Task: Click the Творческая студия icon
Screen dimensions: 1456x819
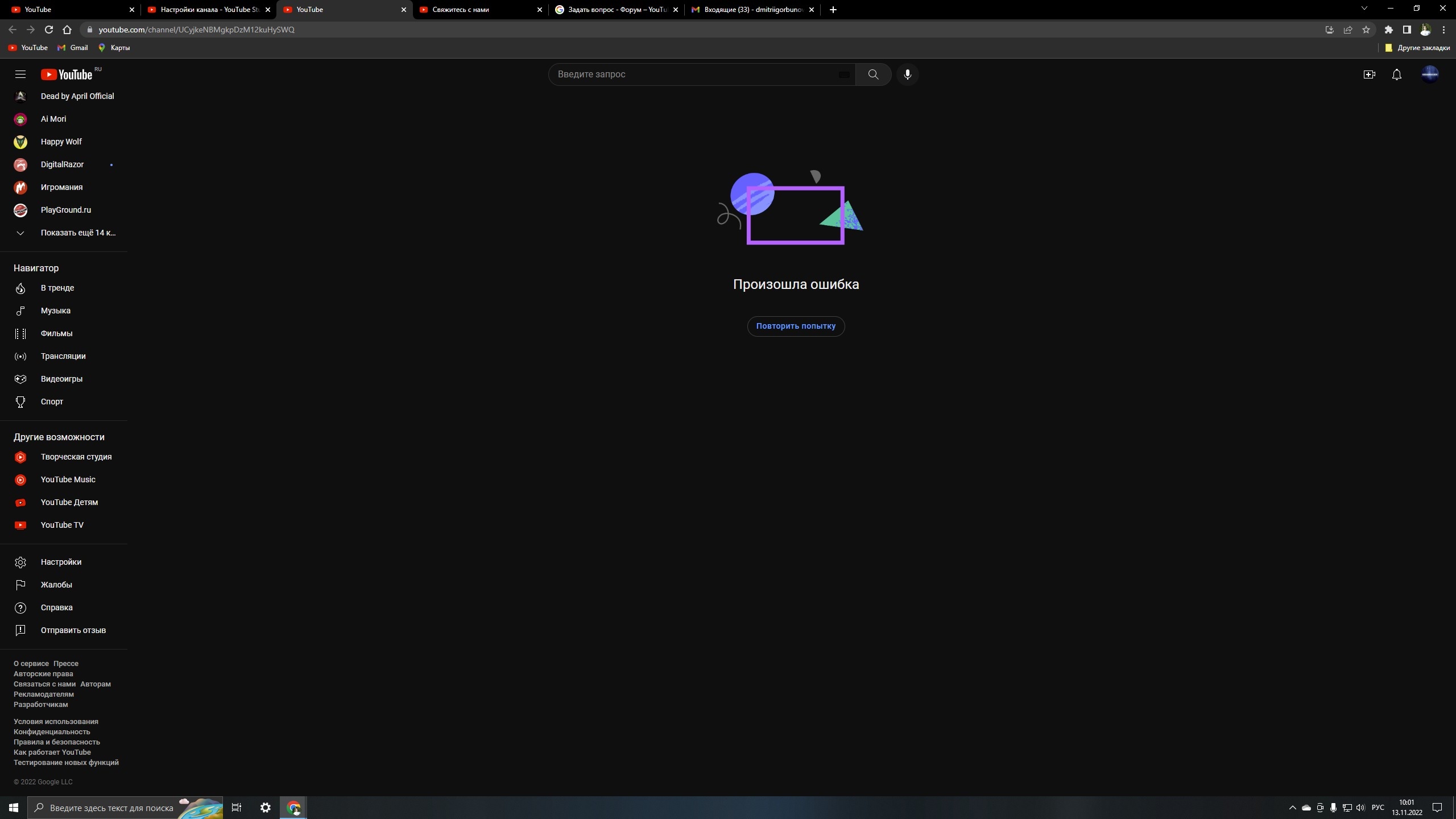Action: (20, 457)
